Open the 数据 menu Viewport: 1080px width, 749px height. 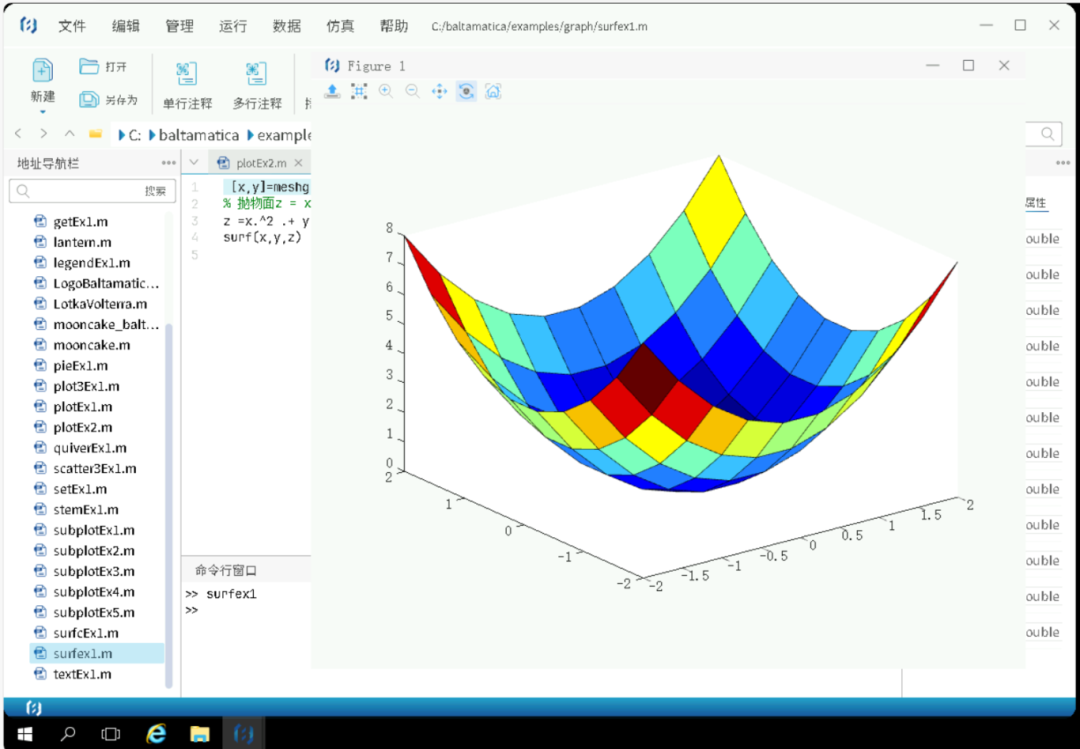(287, 26)
